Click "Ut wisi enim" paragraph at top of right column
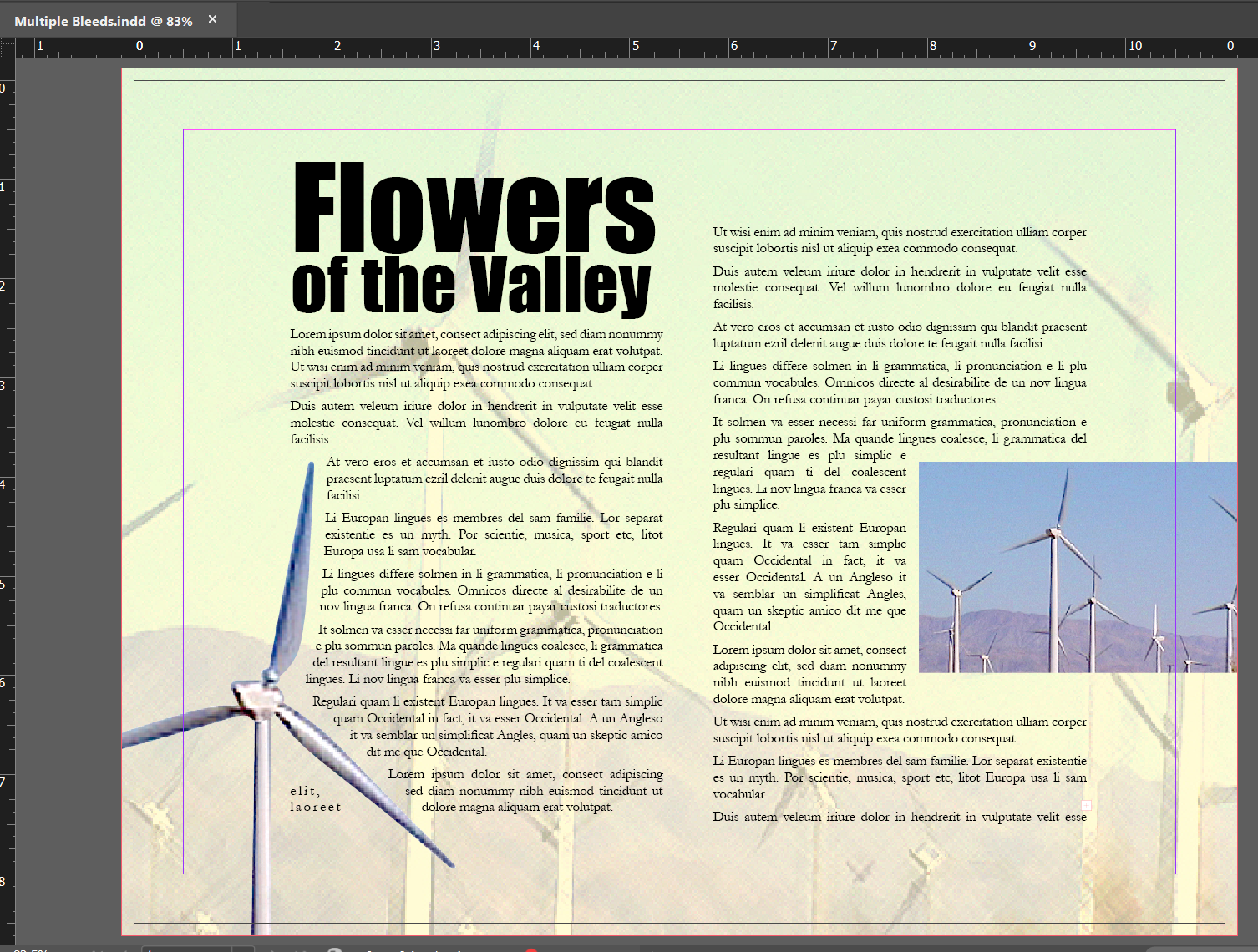Screen dimensions: 1258x952 click(x=899, y=240)
